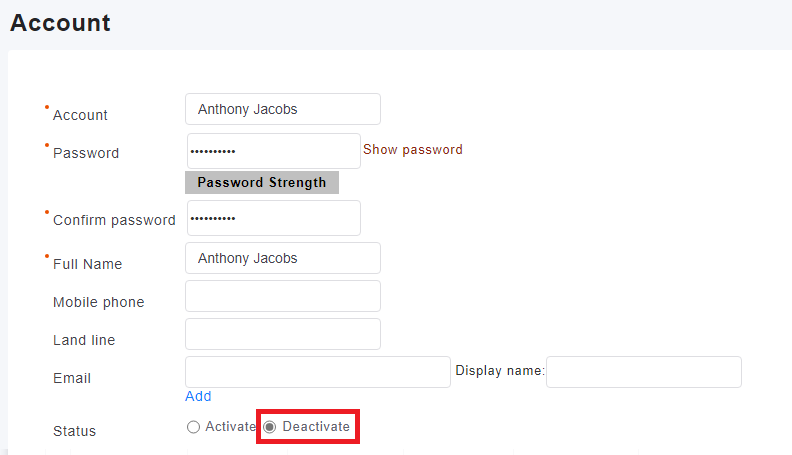792x455 pixels.
Task: Click the Status label text
Action: coord(74,431)
